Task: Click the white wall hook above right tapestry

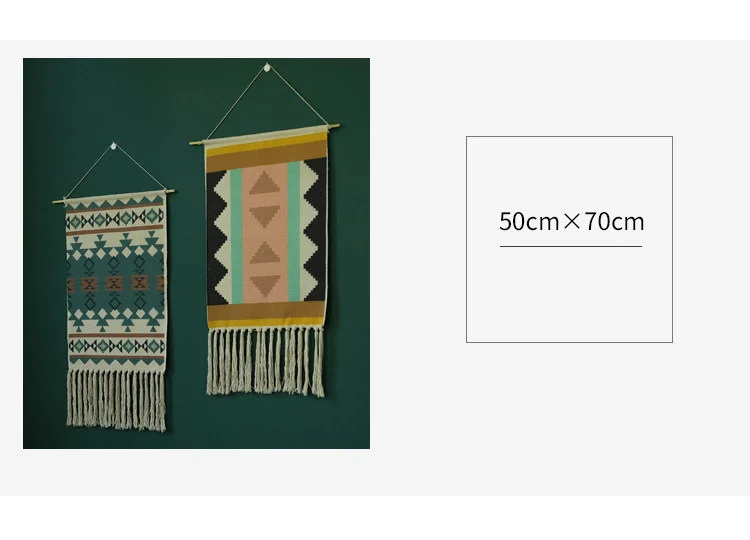Action: 267,67
